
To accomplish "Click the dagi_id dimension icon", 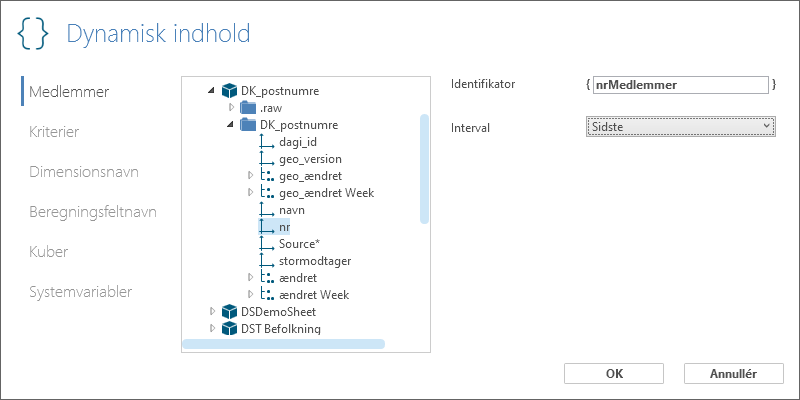I will [x=267, y=142].
